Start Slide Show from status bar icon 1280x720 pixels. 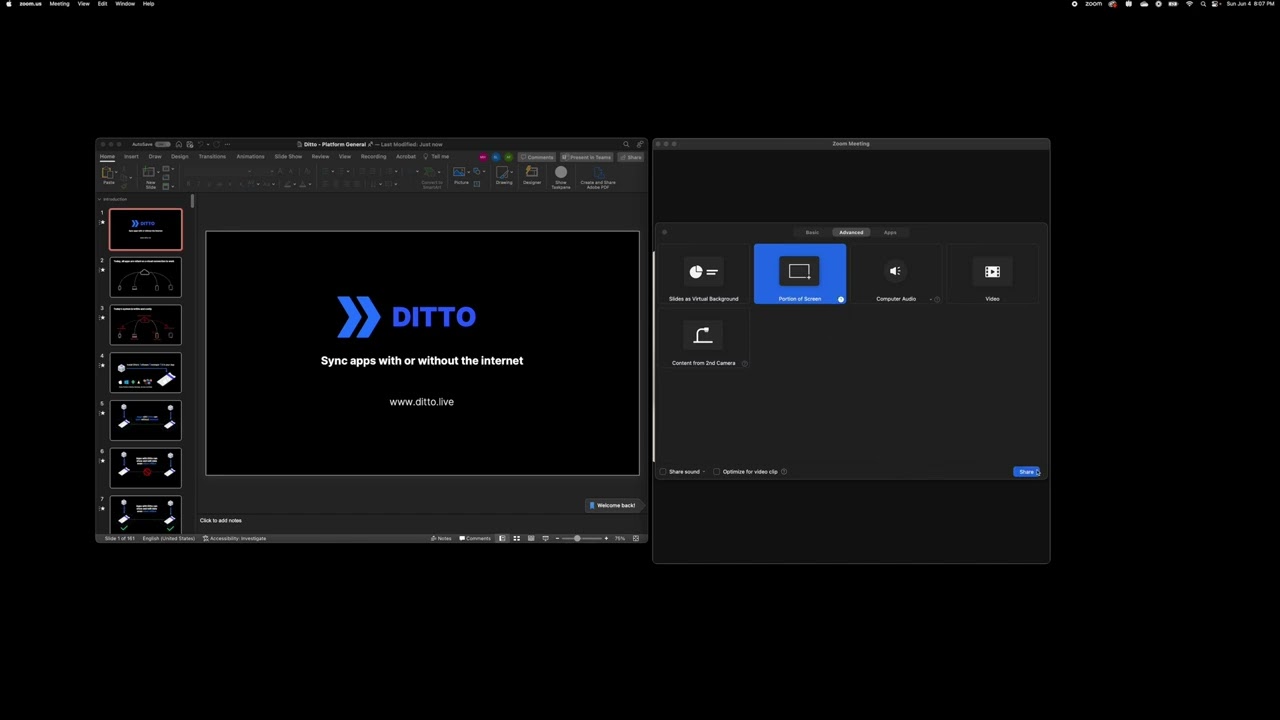tap(545, 538)
